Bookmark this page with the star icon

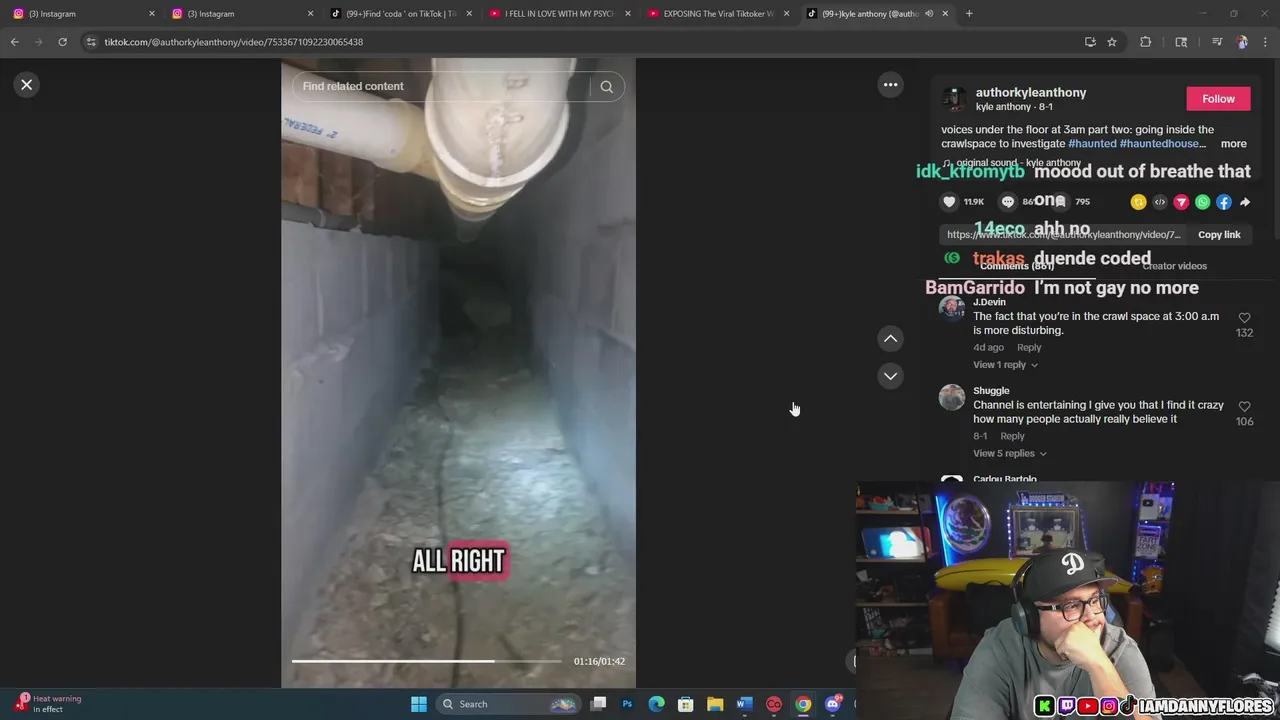tap(1112, 42)
